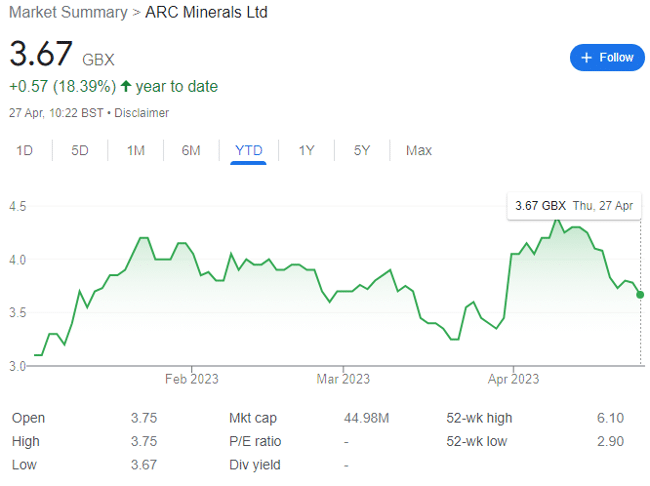Show the 1Y price chart
Viewport: 650px width, 486px height.
click(307, 150)
